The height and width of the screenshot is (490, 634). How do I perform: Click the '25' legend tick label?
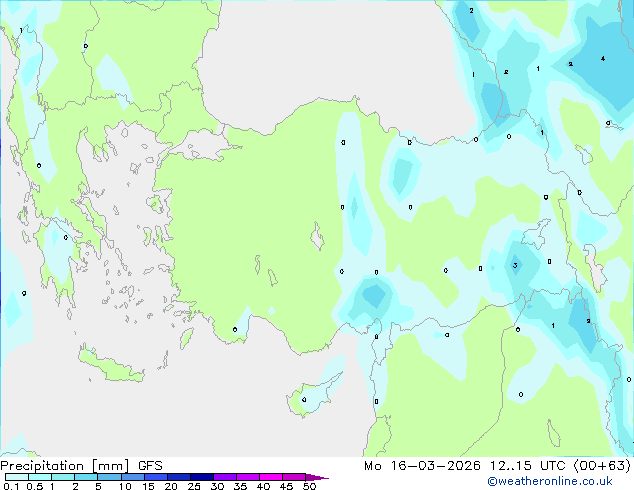(194, 486)
